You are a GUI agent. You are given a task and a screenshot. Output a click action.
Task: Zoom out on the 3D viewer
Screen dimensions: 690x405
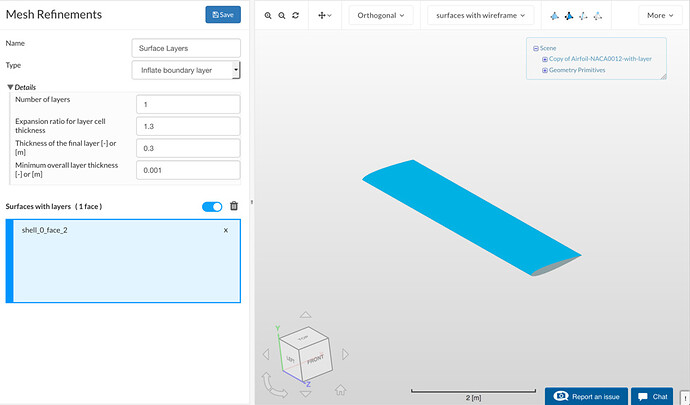coord(282,15)
